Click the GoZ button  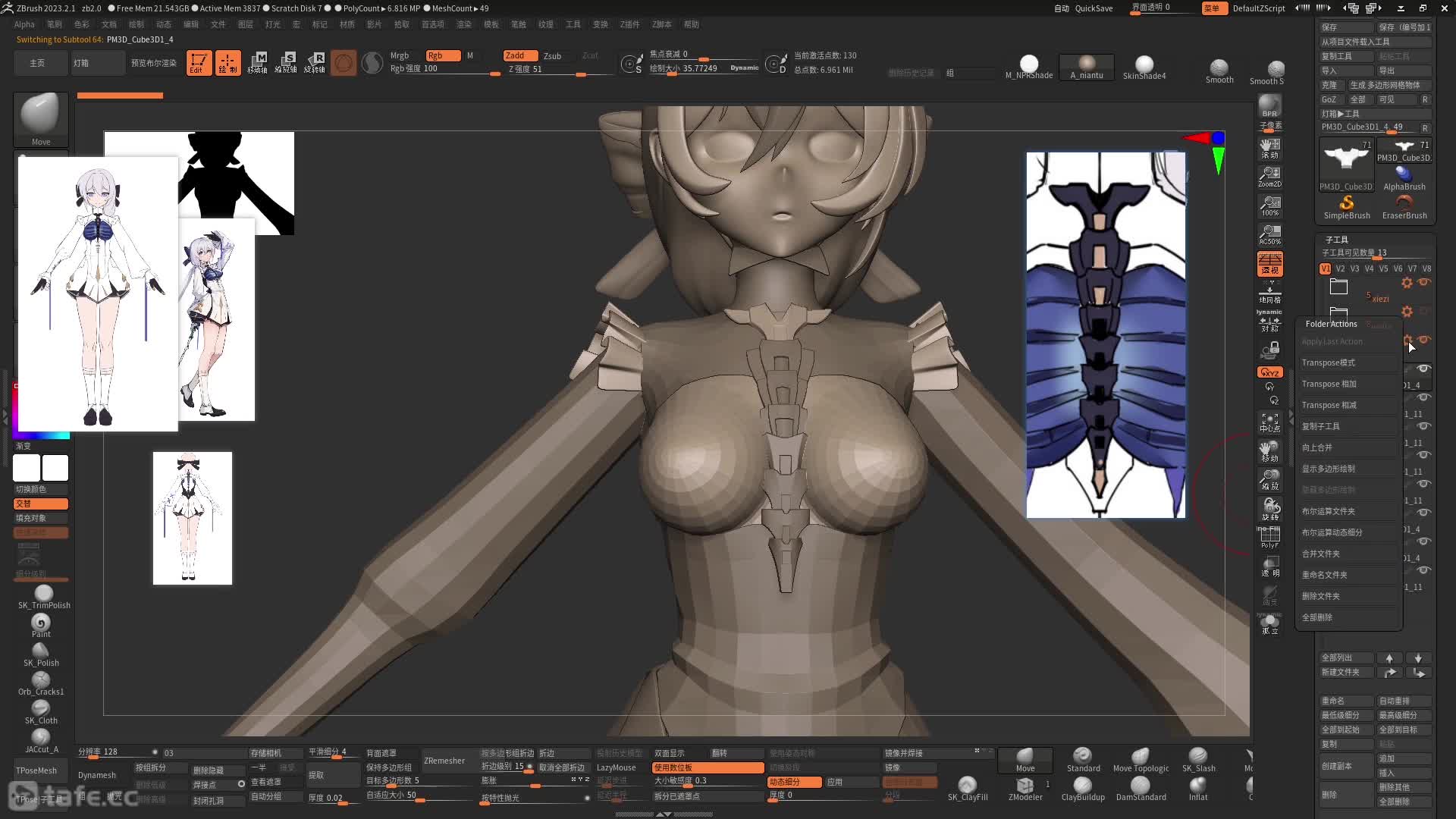click(x=1329, y=99)
